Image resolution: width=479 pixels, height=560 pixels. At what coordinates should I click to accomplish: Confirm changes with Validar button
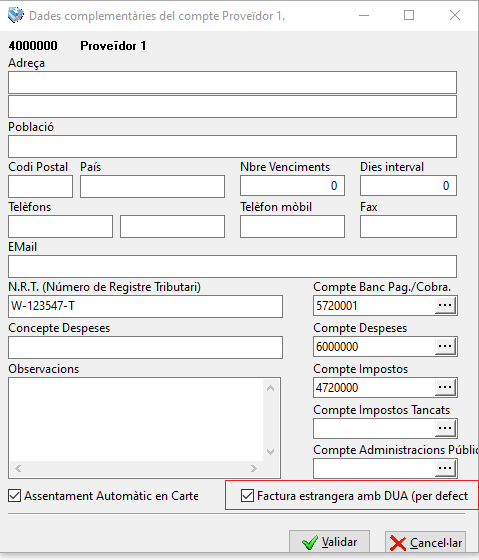329,542
